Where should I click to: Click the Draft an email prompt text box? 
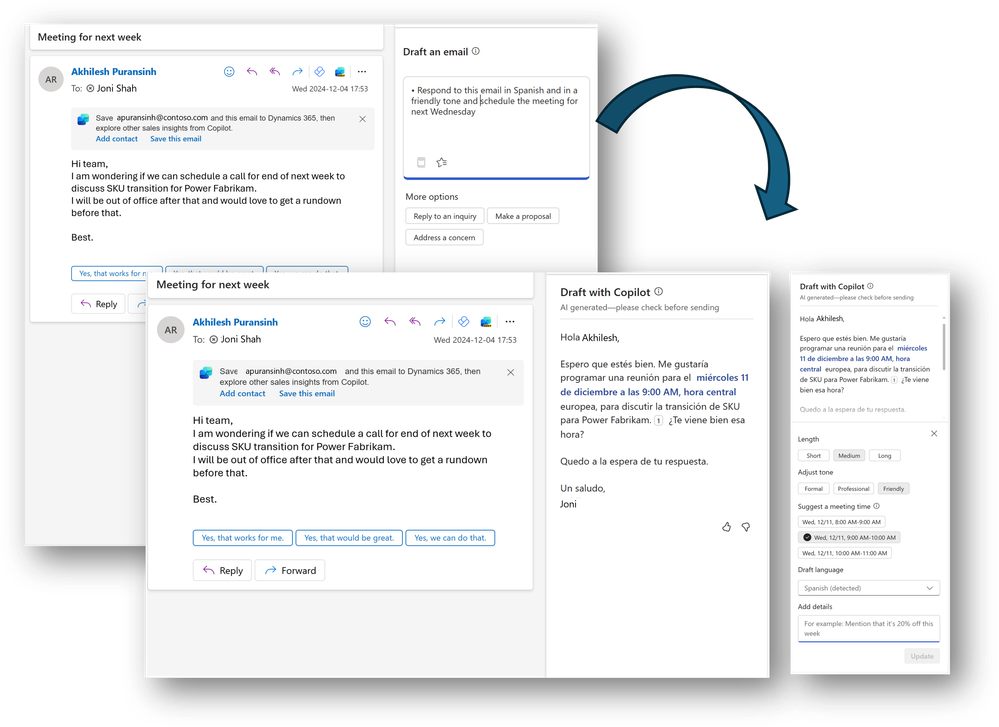[496, 127]
